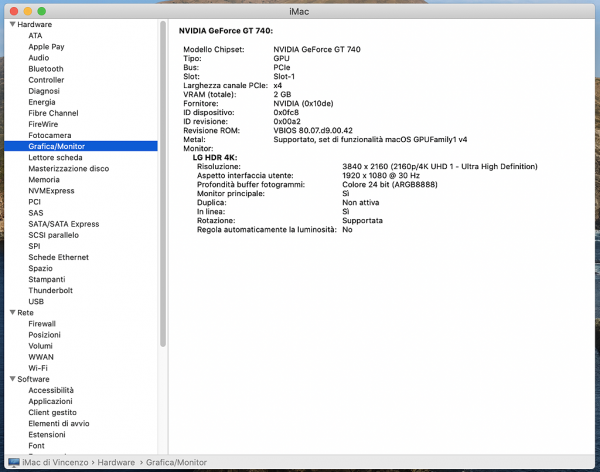Click Hardware in the bottom path bar
Image resolution: width=600 pixels, height=472 pixels.
pyautogui.click(x=116, y=463)
